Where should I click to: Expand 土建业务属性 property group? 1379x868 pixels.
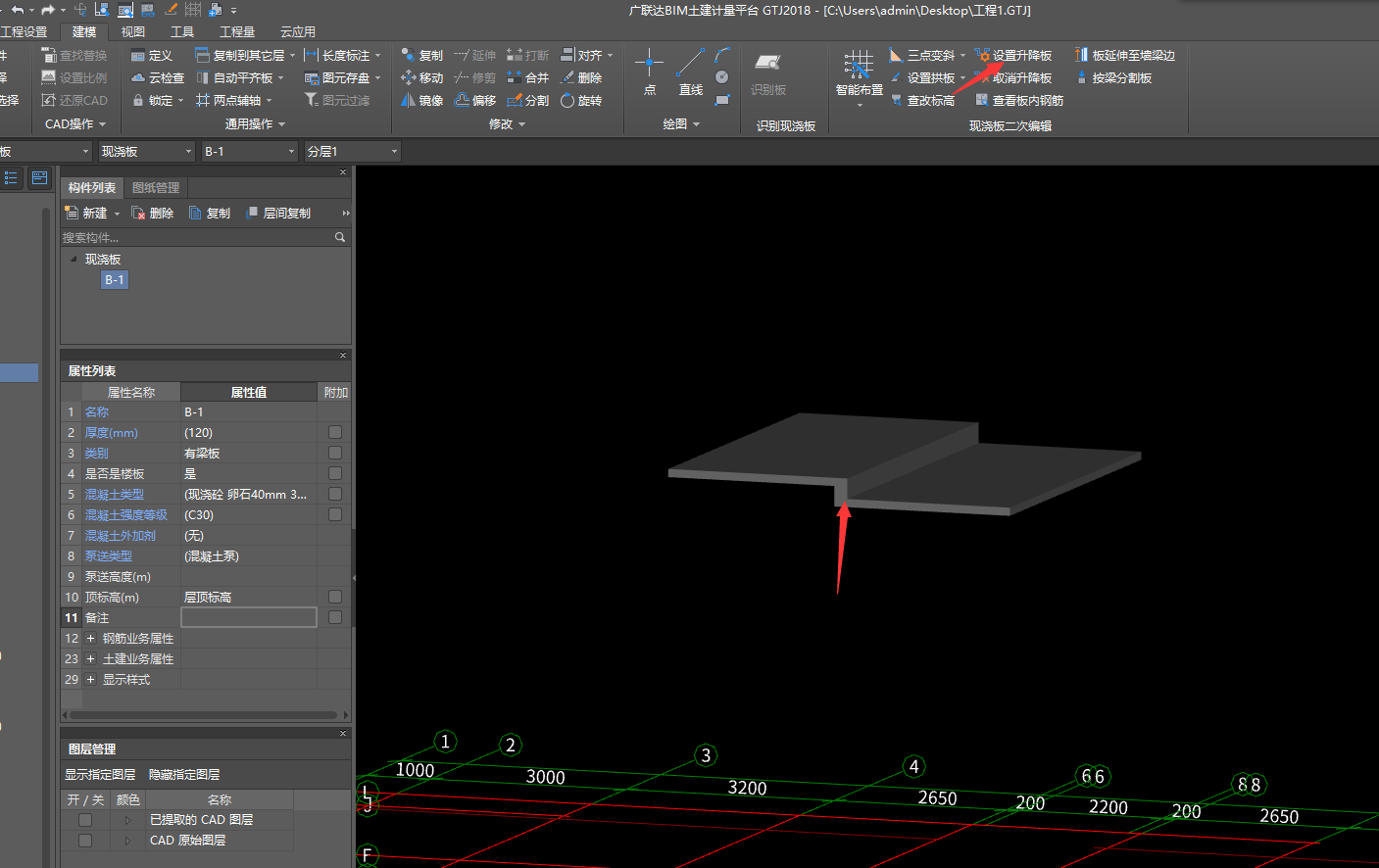90,659
